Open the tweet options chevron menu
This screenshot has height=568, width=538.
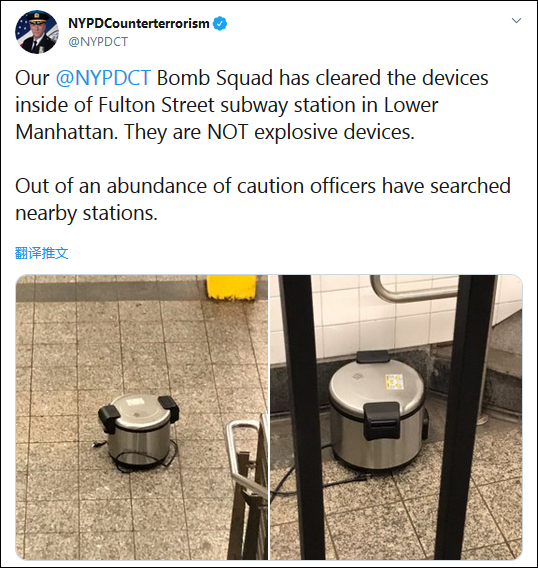pos(516,20)
